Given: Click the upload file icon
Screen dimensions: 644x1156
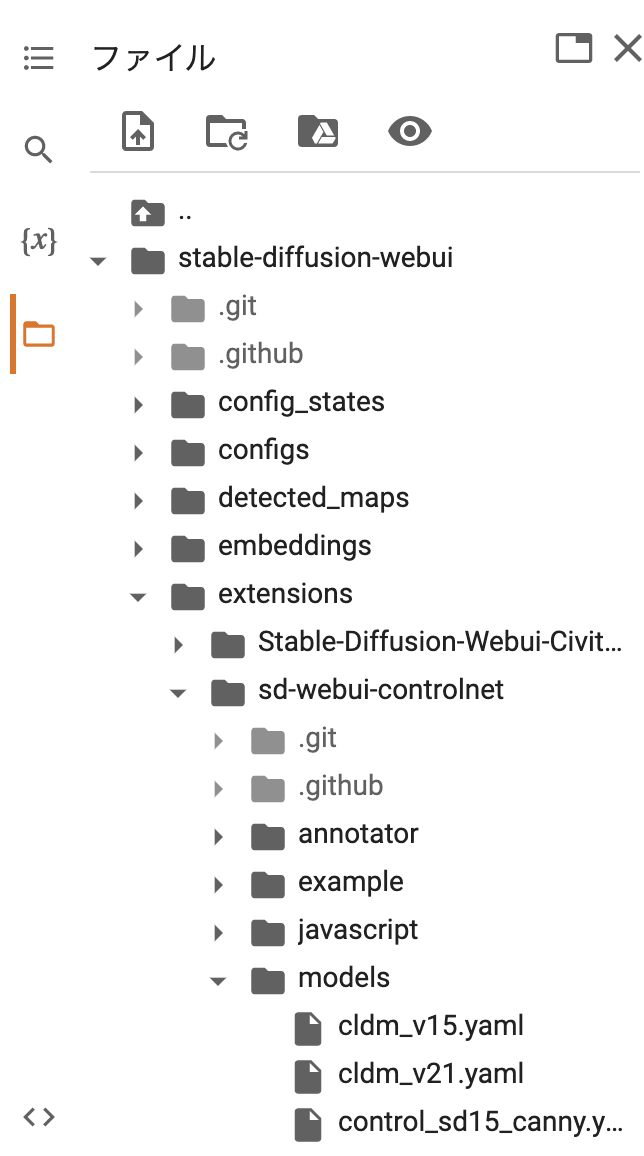Looking at the screenshot, I should [138, 131].
